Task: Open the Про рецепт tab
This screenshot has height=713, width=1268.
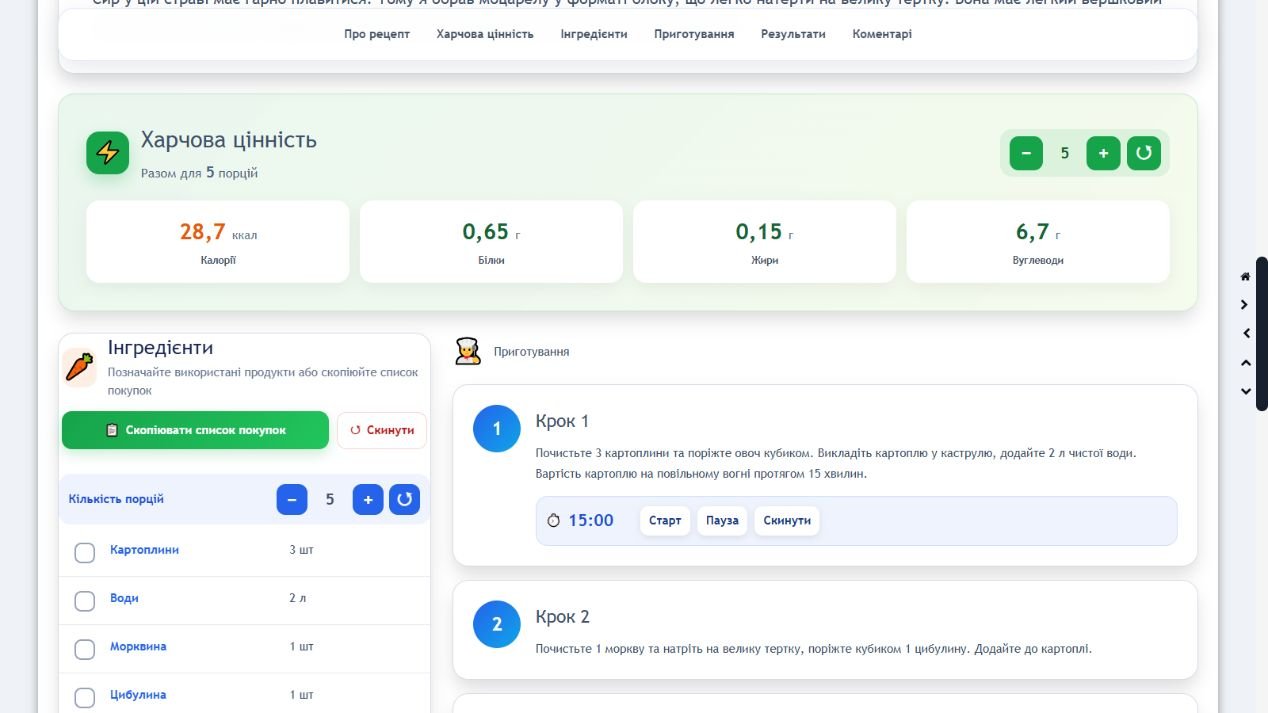Action: (x=377, y=34)
